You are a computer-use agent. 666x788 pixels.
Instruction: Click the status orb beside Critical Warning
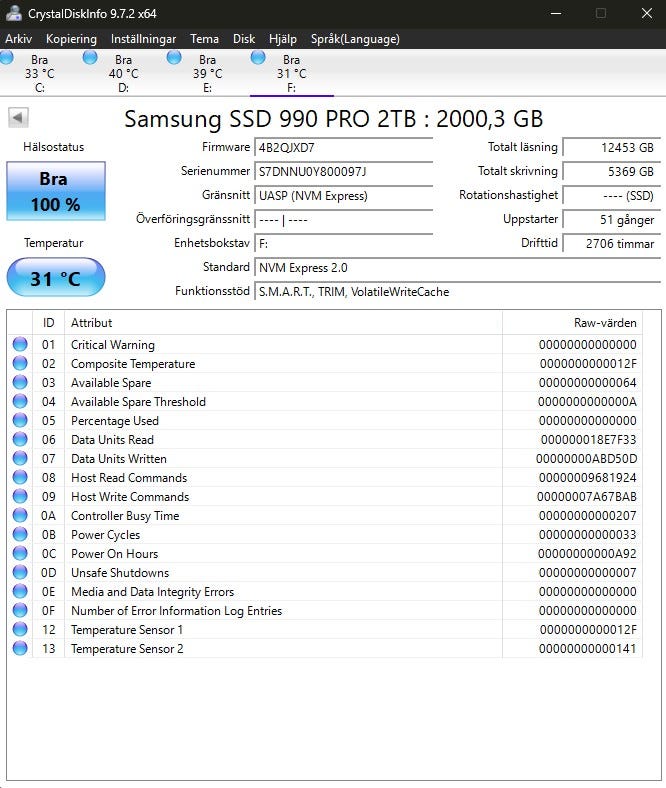(x=20, y=344)
